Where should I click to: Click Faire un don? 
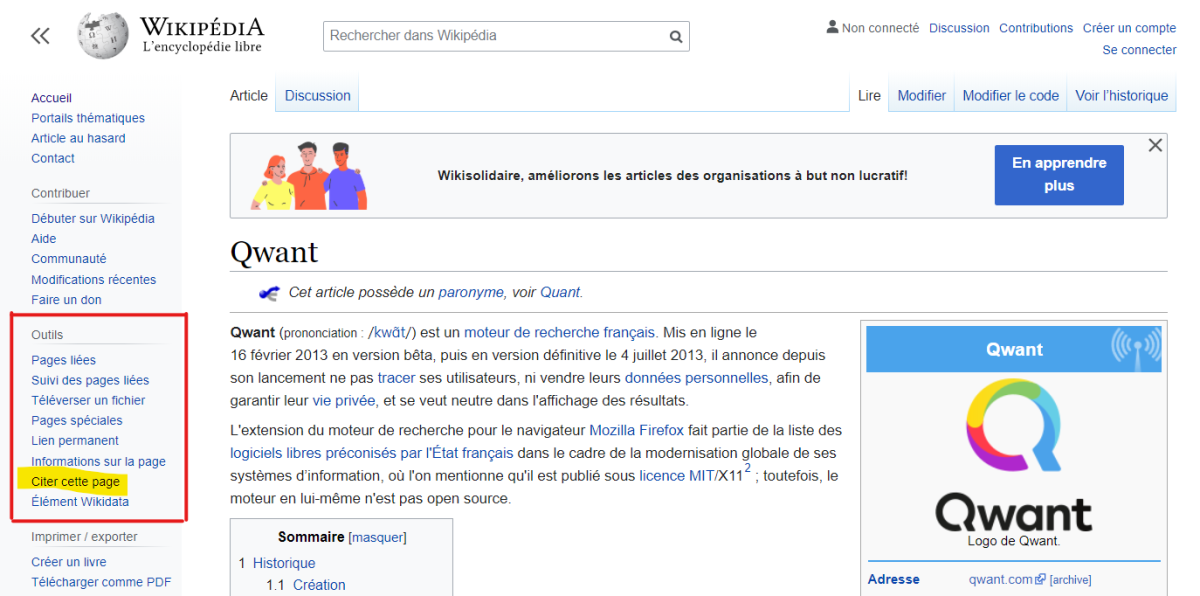tap(66, 300)
